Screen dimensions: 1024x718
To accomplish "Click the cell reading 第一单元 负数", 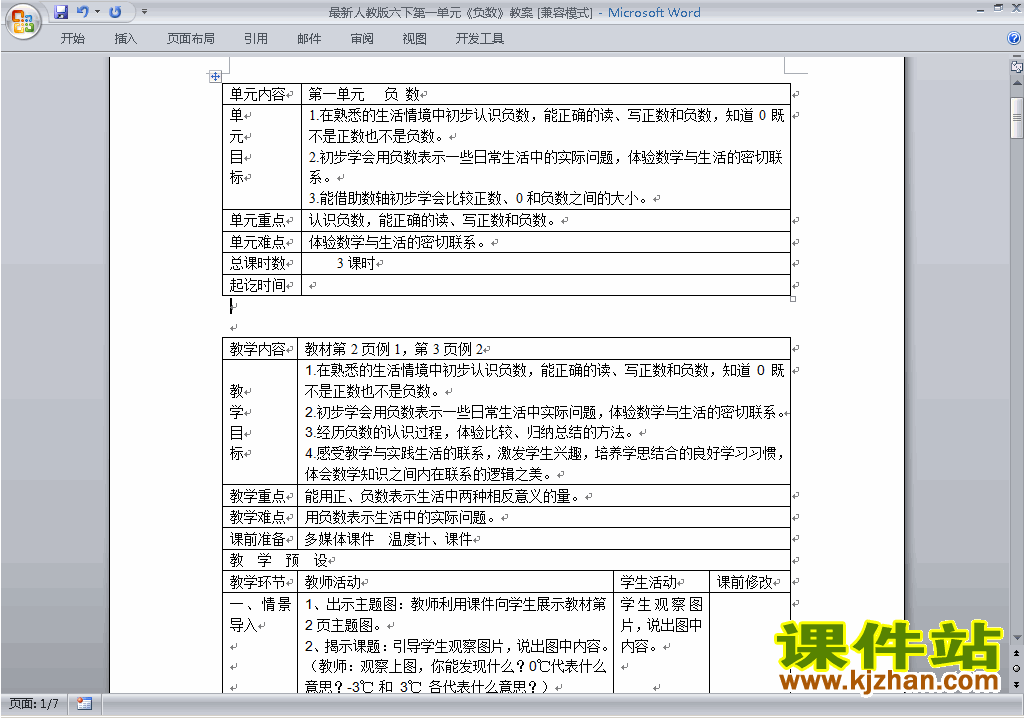I will click(x=546, y=94).
